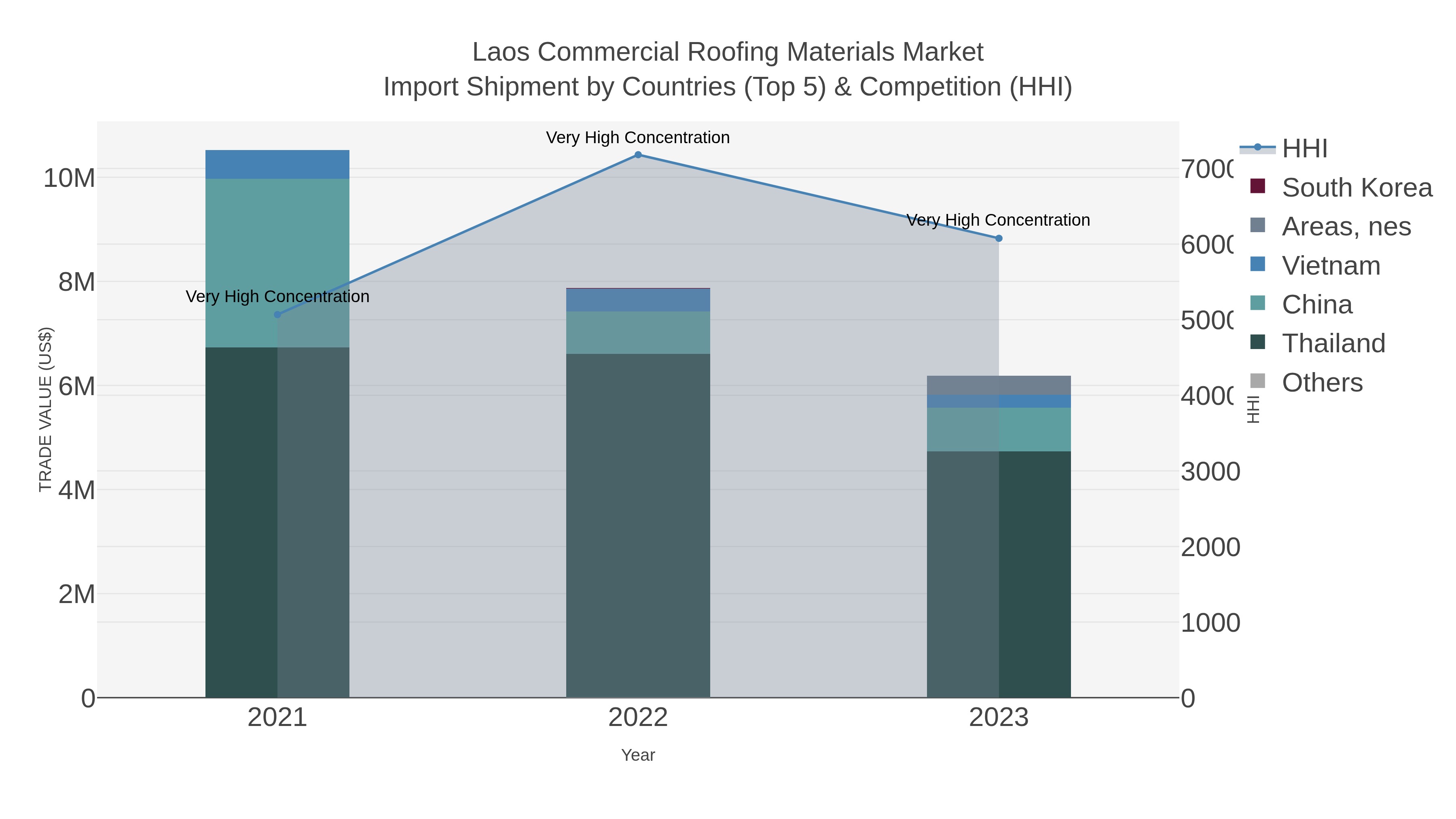Click the chart title Laos Commercial Roofing Materials Market
Screen dimensions: 1456x819
728,52
